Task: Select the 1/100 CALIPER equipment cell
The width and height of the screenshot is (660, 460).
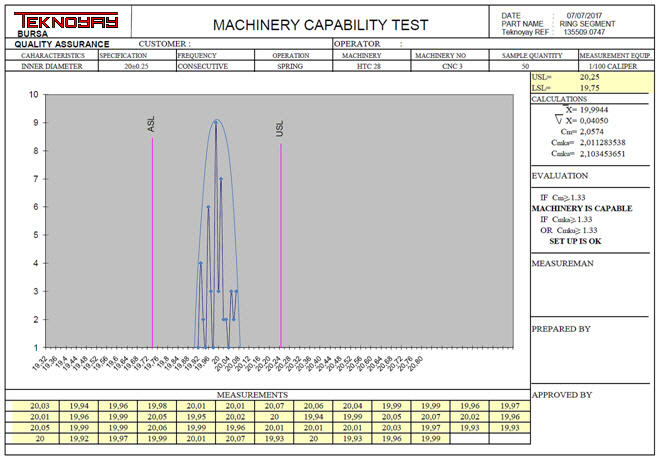Action: (x=616, y=66)
